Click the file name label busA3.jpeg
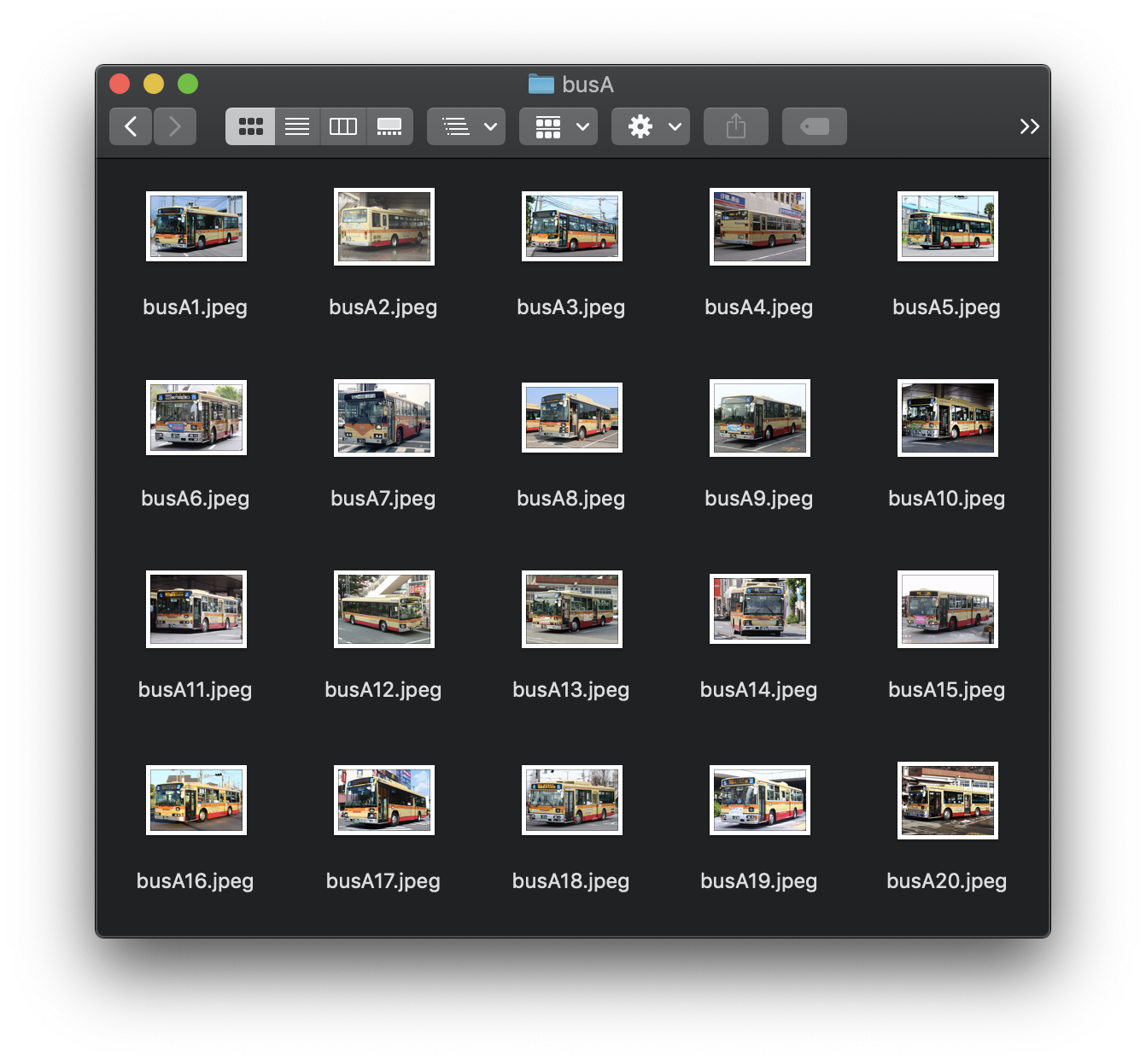The width and height of the screenshot is (1146, 1064). 571,307
